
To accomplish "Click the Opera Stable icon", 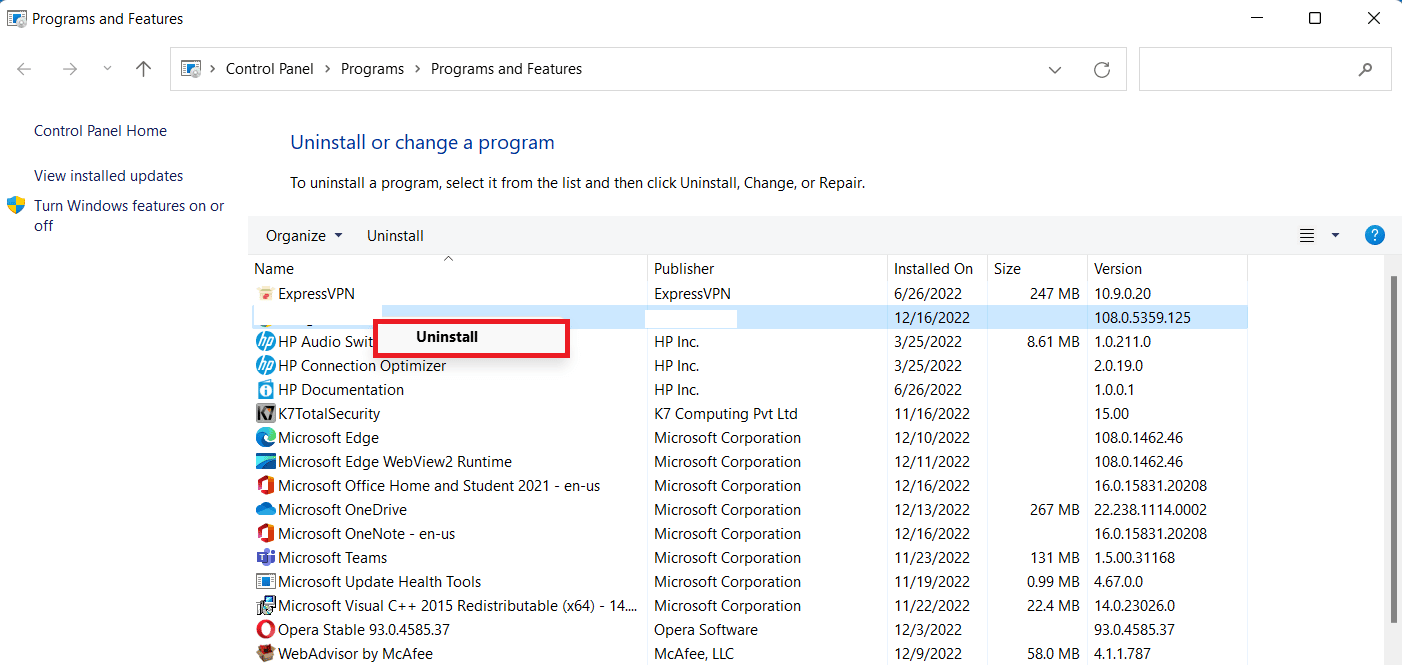I will pos(265,630).
